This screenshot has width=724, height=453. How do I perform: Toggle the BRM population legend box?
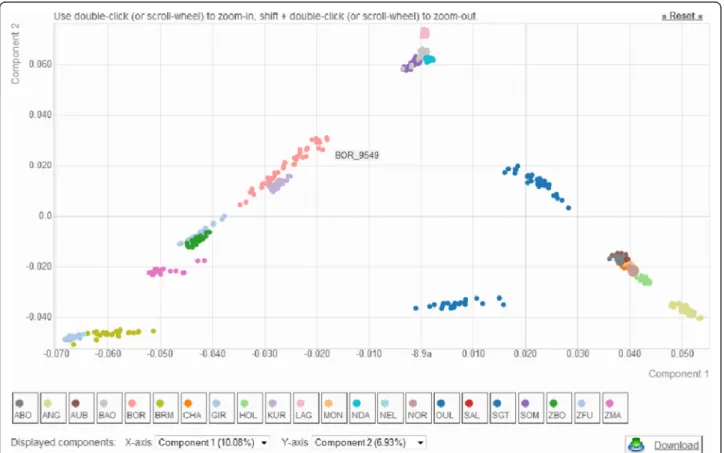pyautogui.click(x=165, y=408)
